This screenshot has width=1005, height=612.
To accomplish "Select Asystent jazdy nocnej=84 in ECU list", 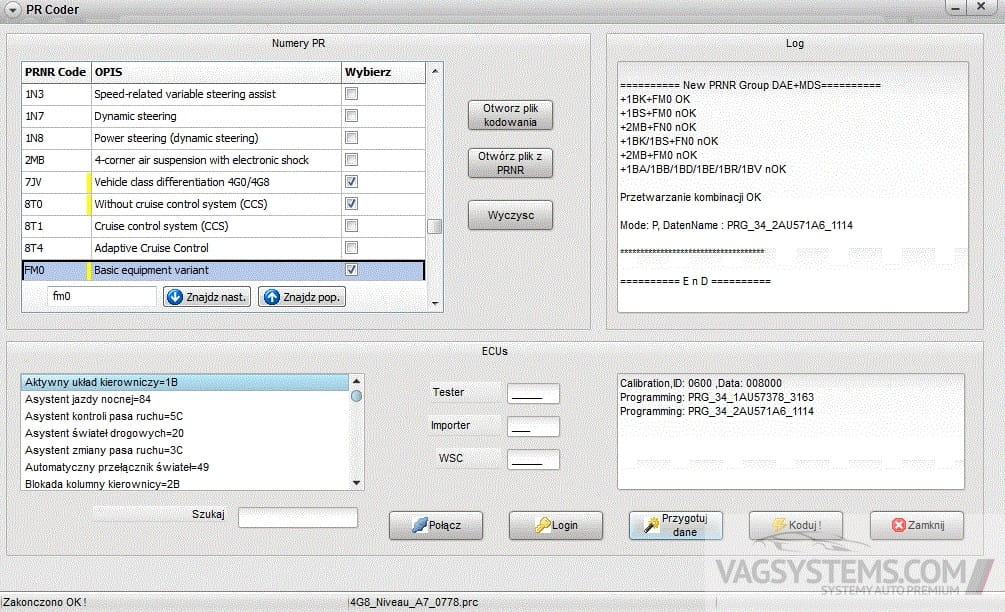I will [185, 399].
